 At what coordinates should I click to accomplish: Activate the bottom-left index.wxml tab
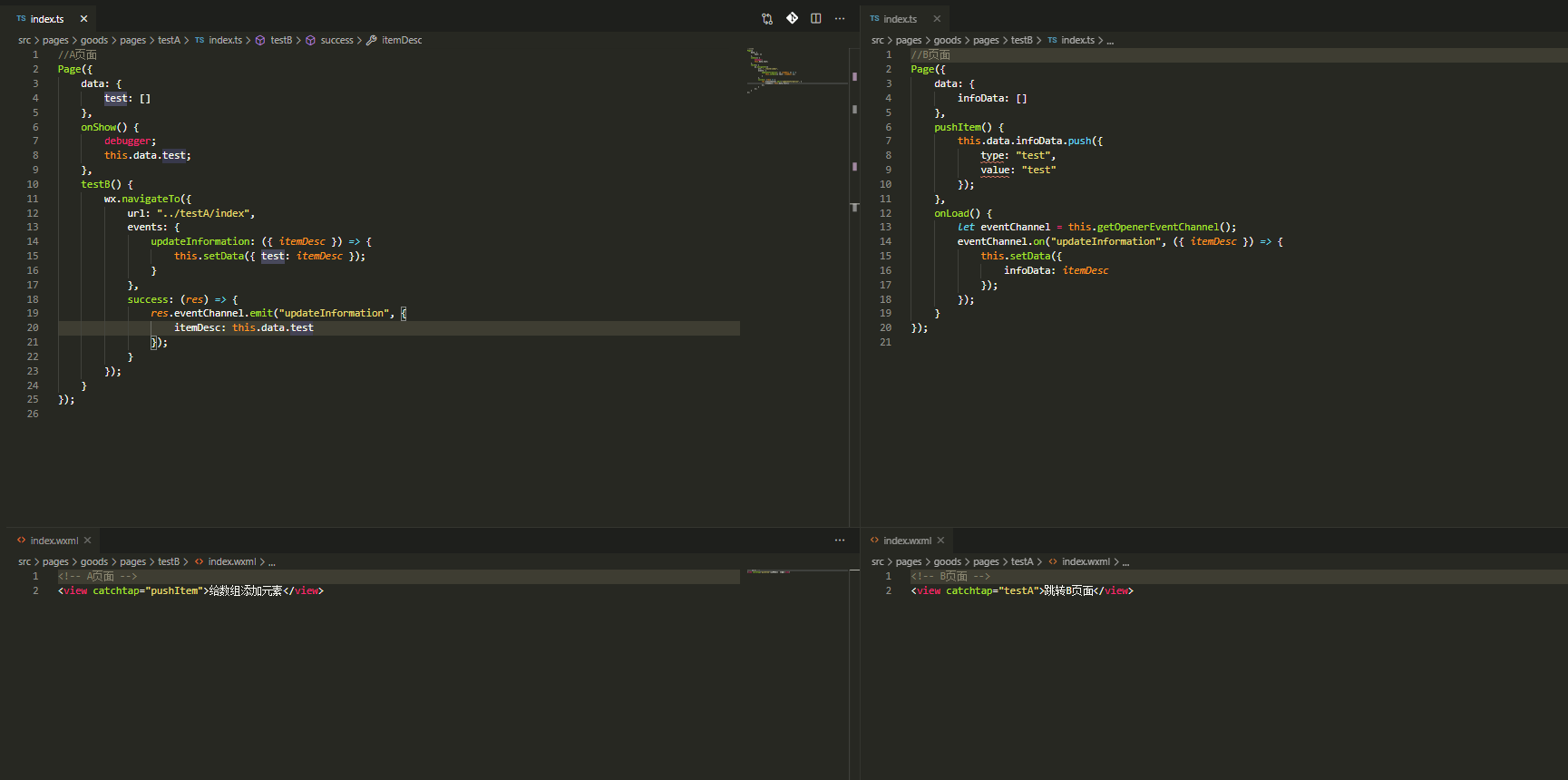tap(54, 540)
